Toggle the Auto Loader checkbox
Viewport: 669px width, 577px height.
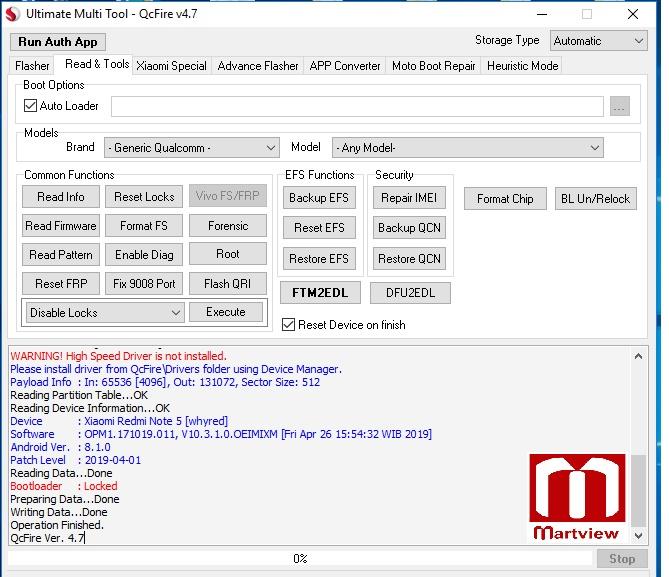point(31,106)
